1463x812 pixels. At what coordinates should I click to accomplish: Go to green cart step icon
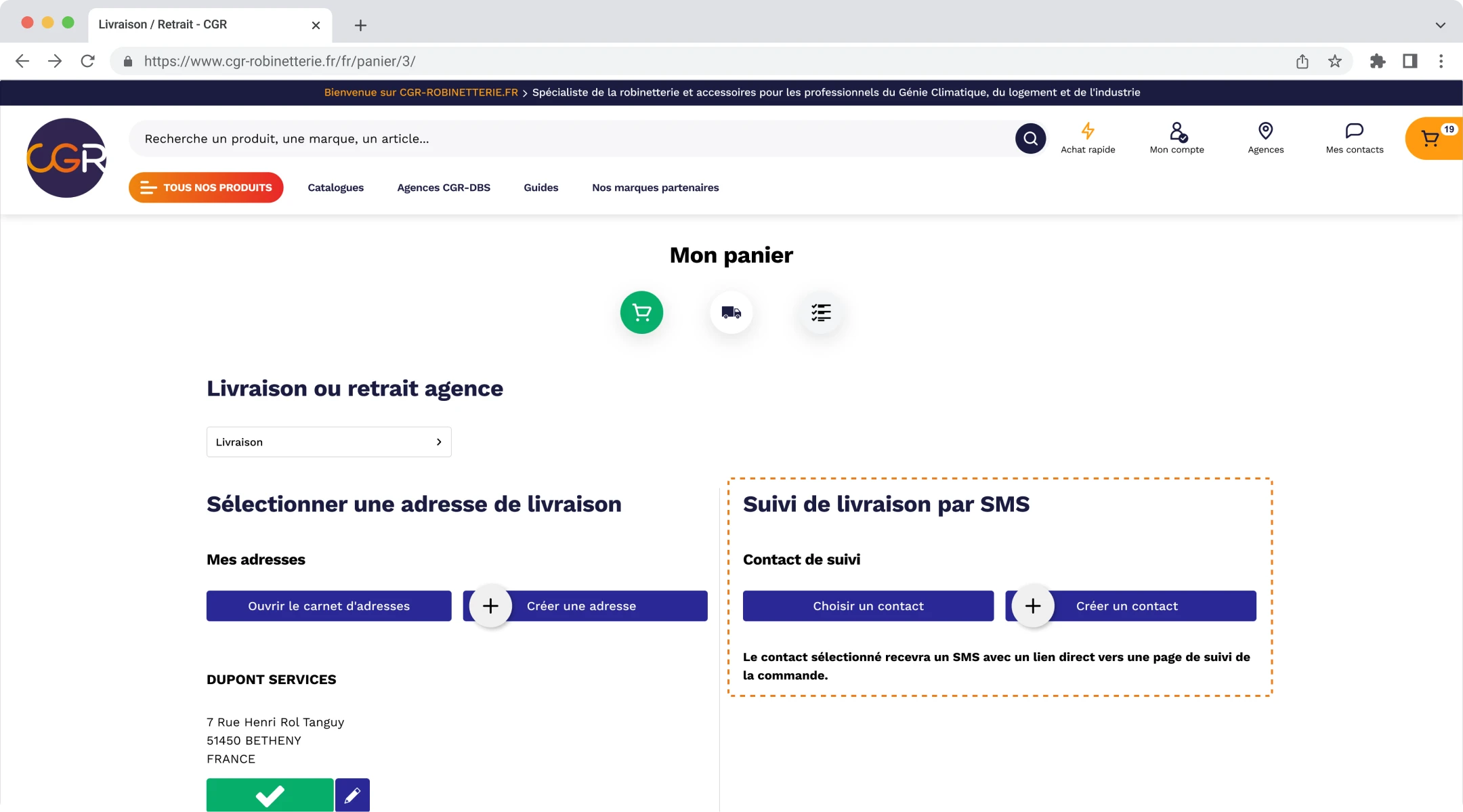641,312
